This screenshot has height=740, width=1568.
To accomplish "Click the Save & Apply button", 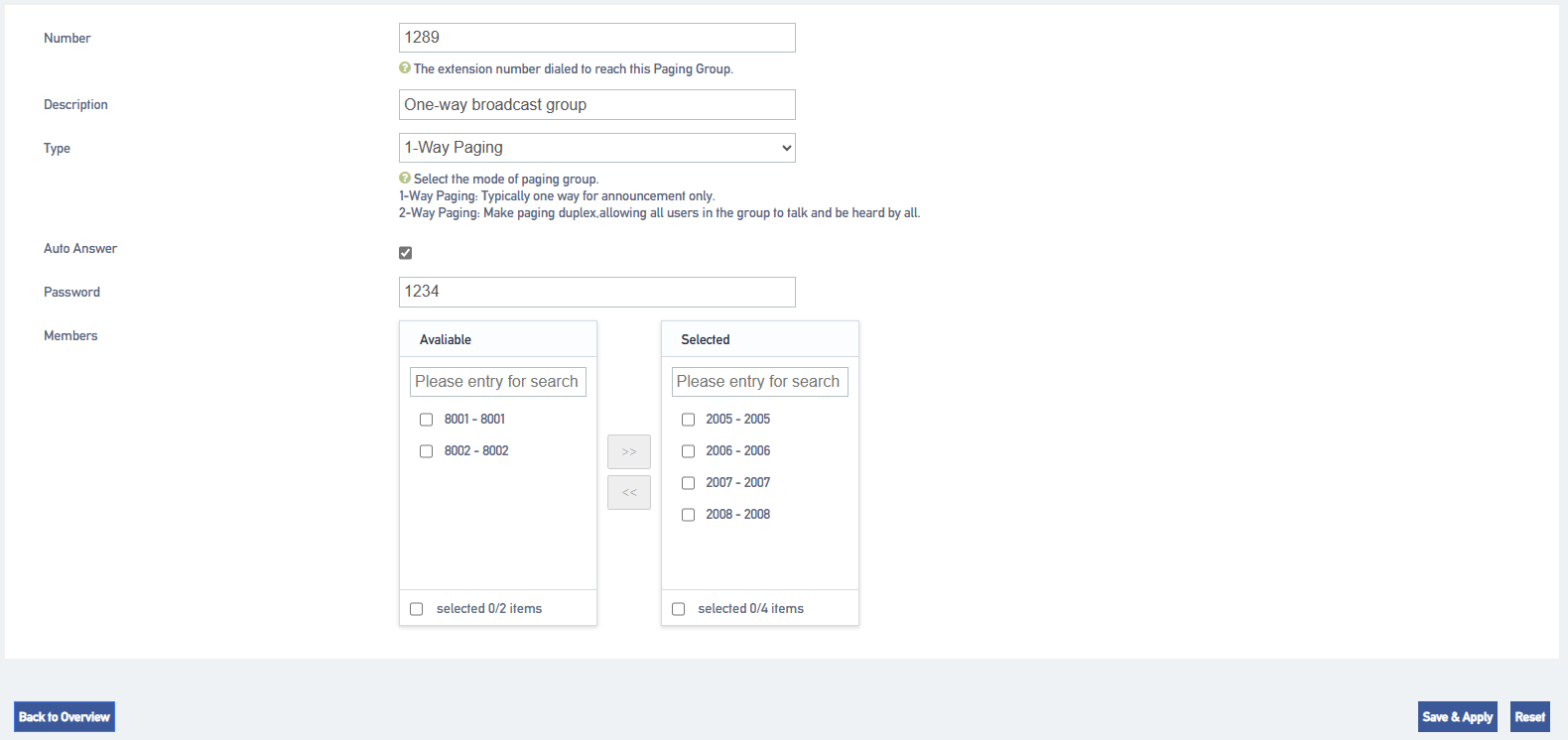I will tap(1458, 717).
